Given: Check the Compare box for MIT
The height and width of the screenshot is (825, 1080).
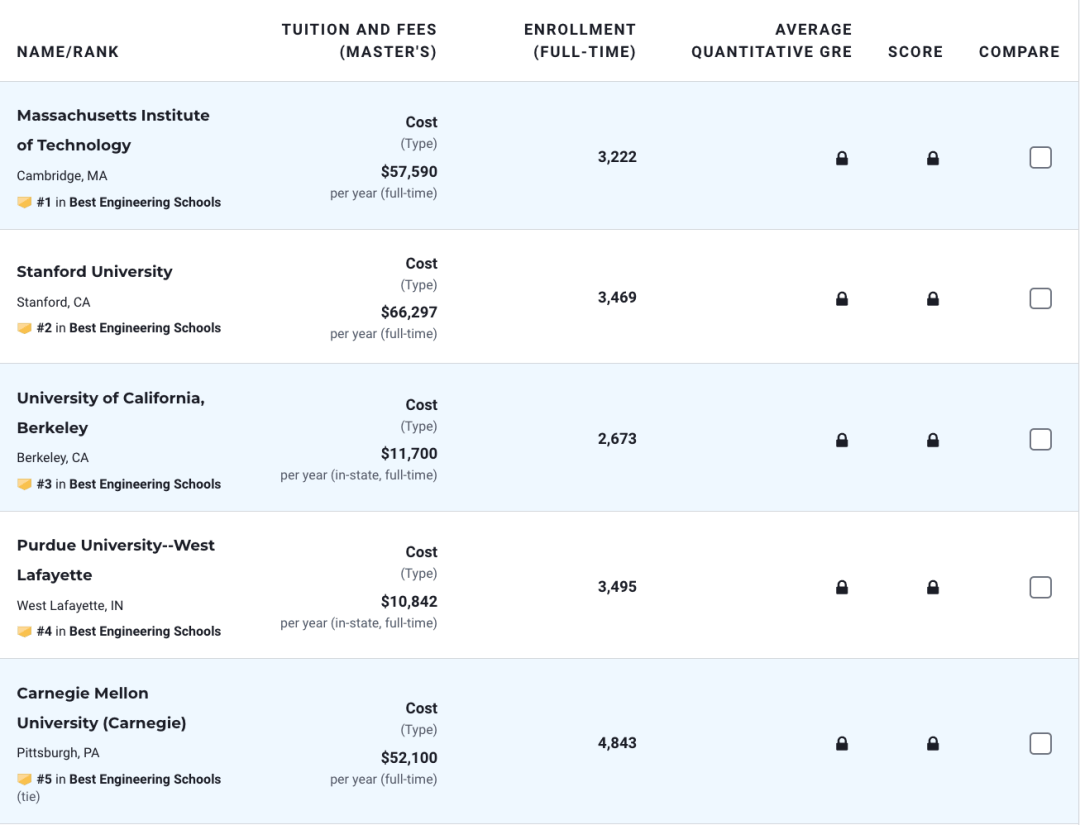Looking at the screenshot, I should coord(1040,157).
